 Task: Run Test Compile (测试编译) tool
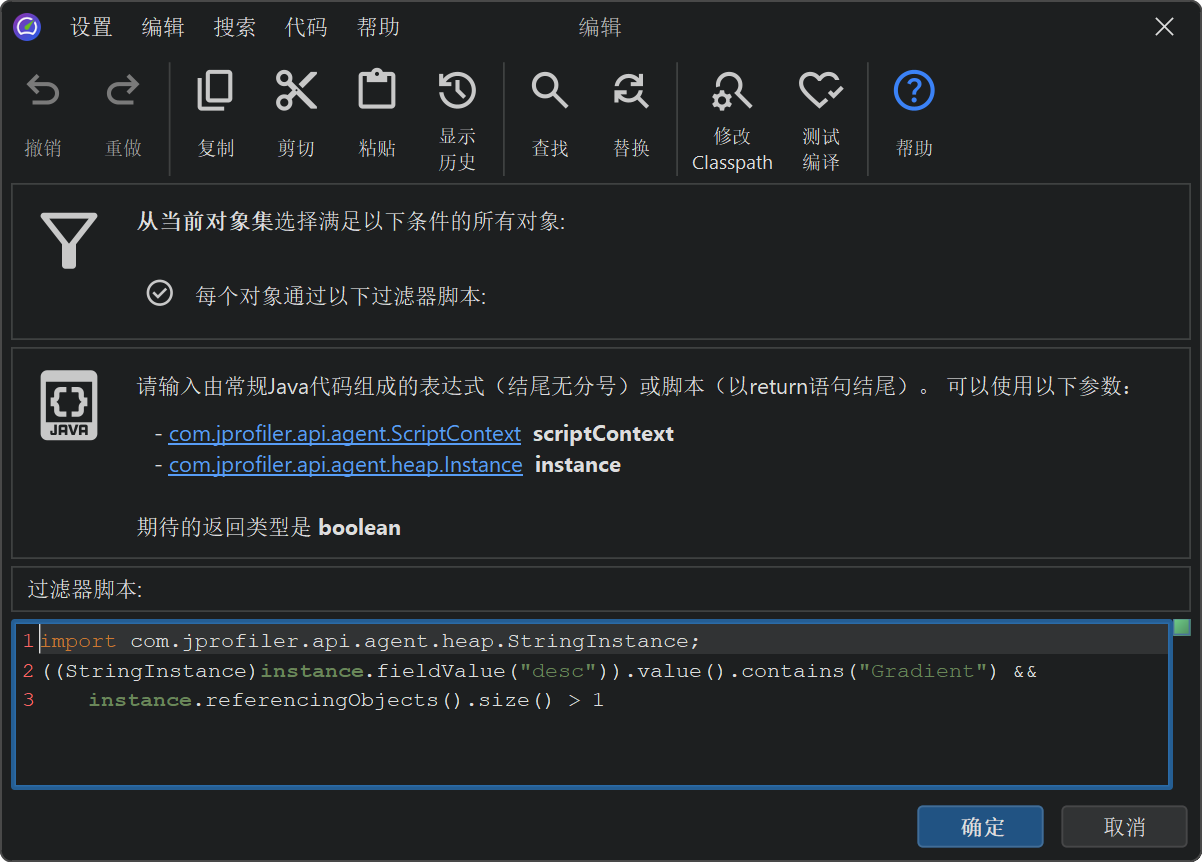pyautogui.click(x=821, y=92)
